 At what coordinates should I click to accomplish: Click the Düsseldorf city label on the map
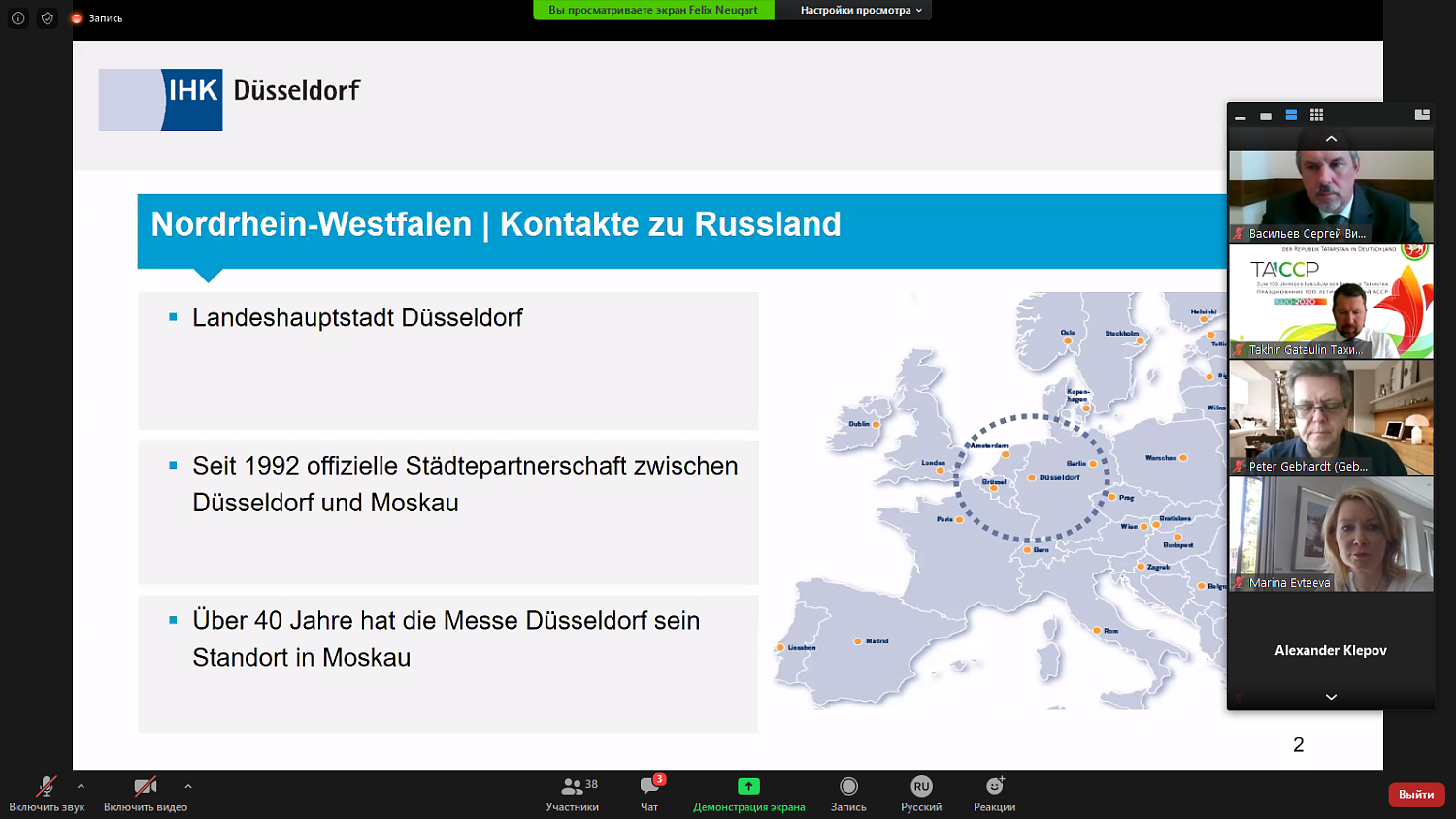point(1059,477)
